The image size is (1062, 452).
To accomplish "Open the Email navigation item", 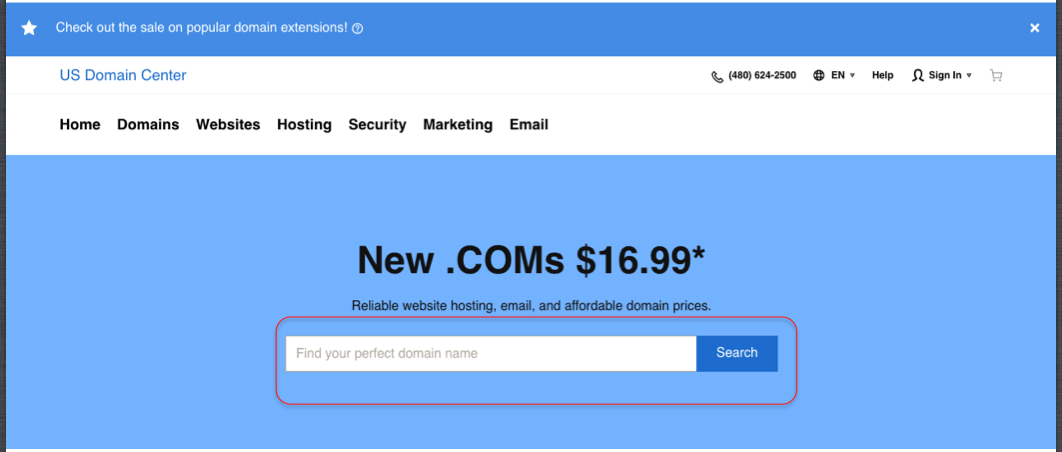I will [x=529, y=125].
